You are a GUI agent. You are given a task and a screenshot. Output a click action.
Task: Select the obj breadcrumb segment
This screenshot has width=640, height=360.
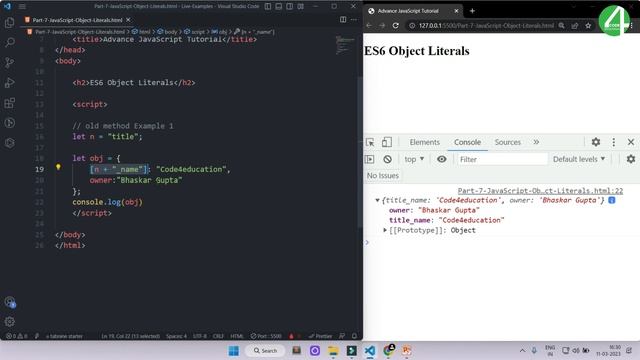click(x=219, y=31)
